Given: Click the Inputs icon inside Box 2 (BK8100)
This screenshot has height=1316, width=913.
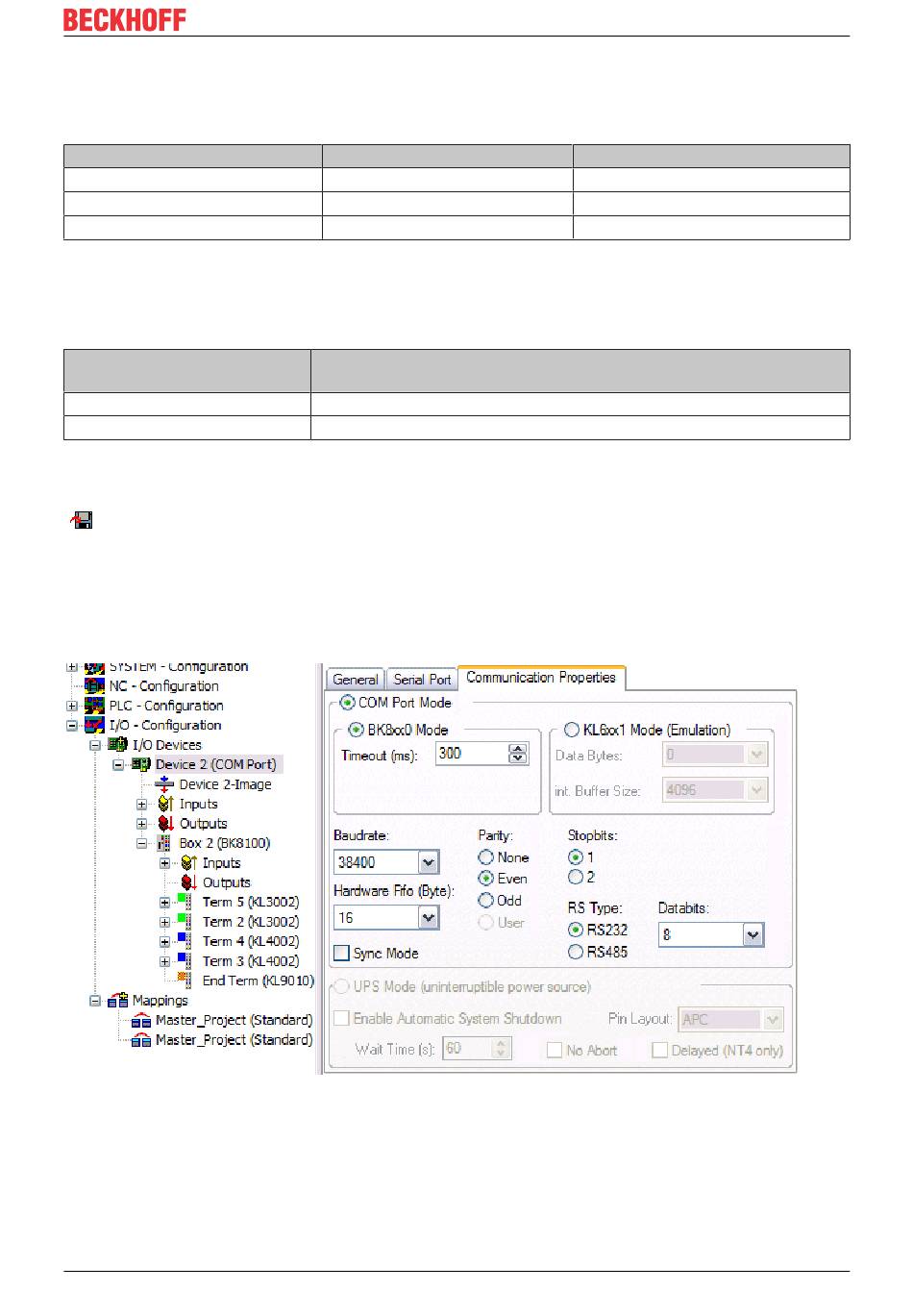Looking at the screenshot, I should click(188, 863).
